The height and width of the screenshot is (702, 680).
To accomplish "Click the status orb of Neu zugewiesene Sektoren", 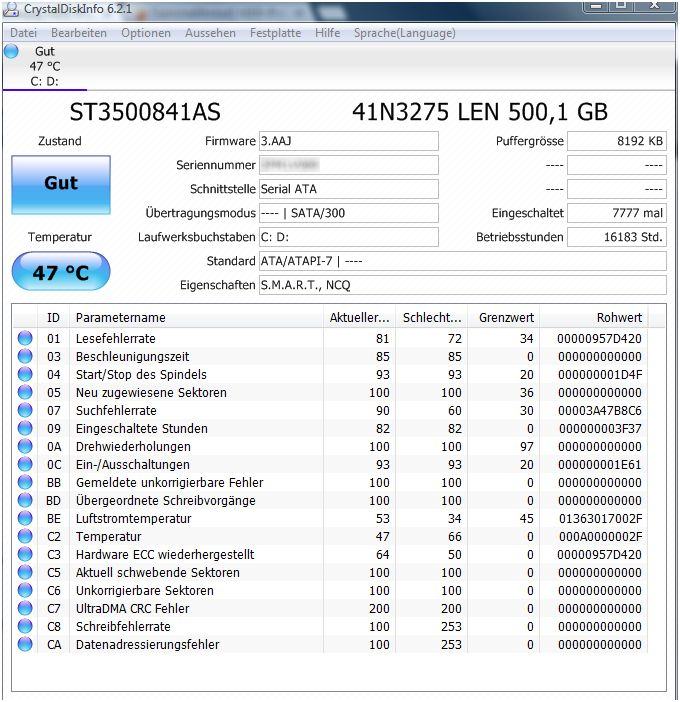I will [x=25, y=392].
